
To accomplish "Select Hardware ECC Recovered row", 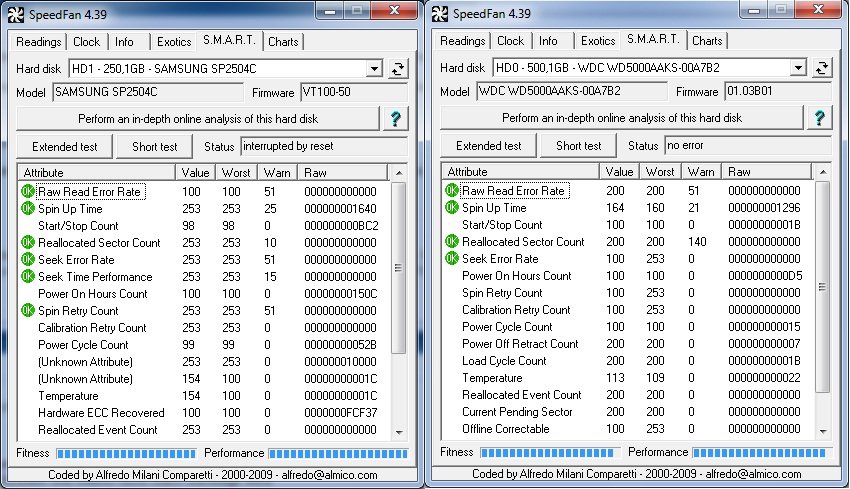I will (204, 413).
